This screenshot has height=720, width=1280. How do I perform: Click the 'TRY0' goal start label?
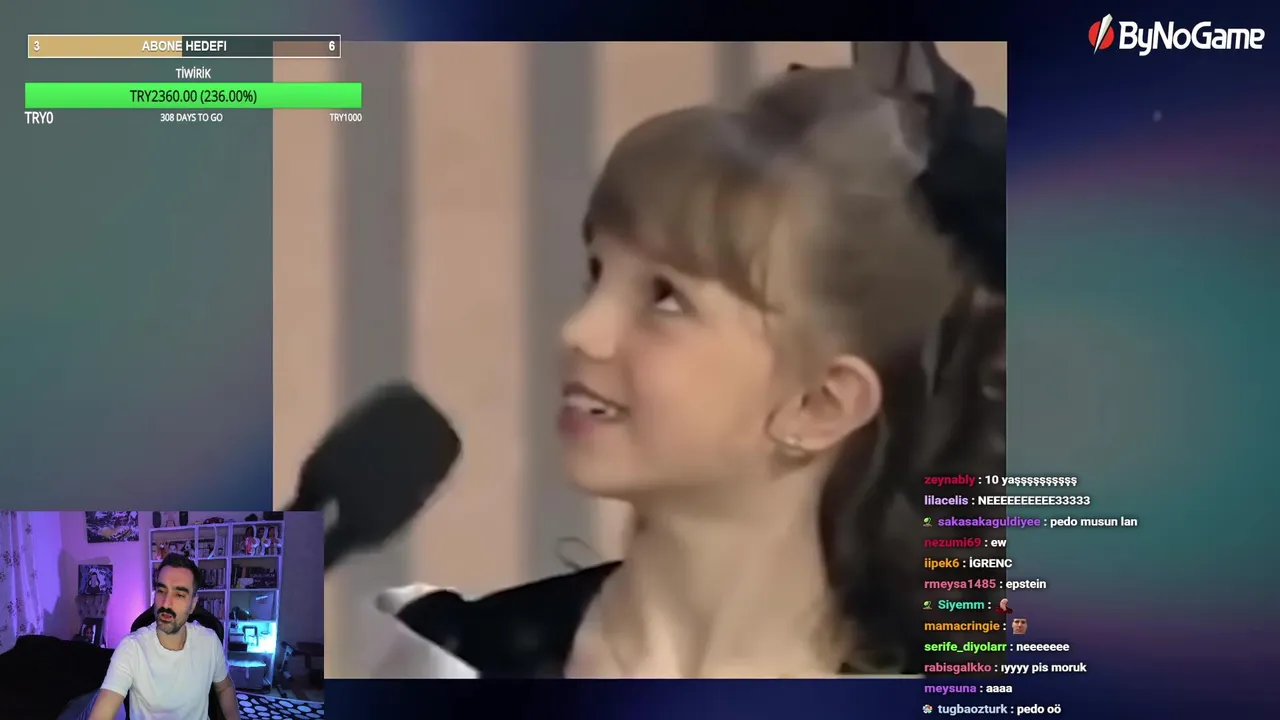pyautogui.click(x=39, y=118)
